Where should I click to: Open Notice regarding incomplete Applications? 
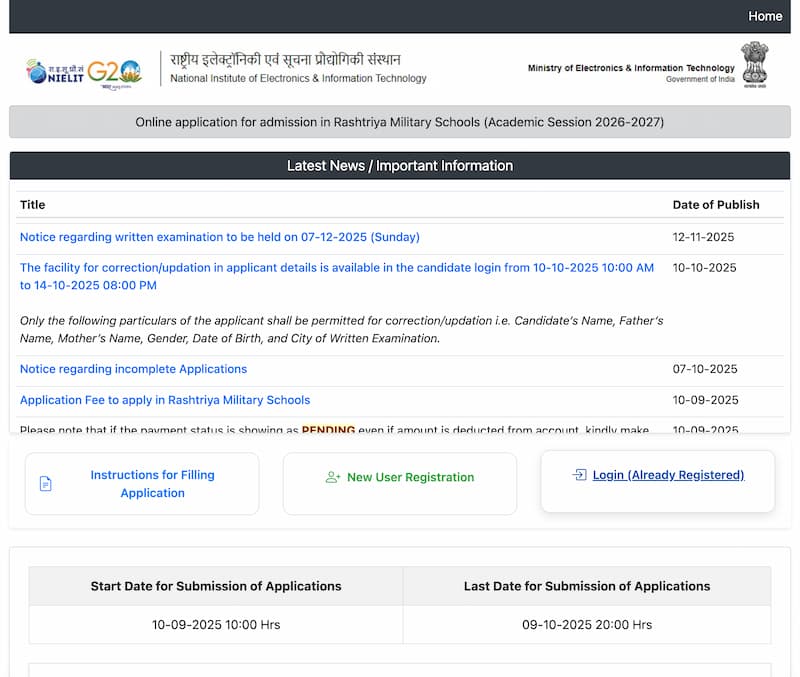click(133, 369)
